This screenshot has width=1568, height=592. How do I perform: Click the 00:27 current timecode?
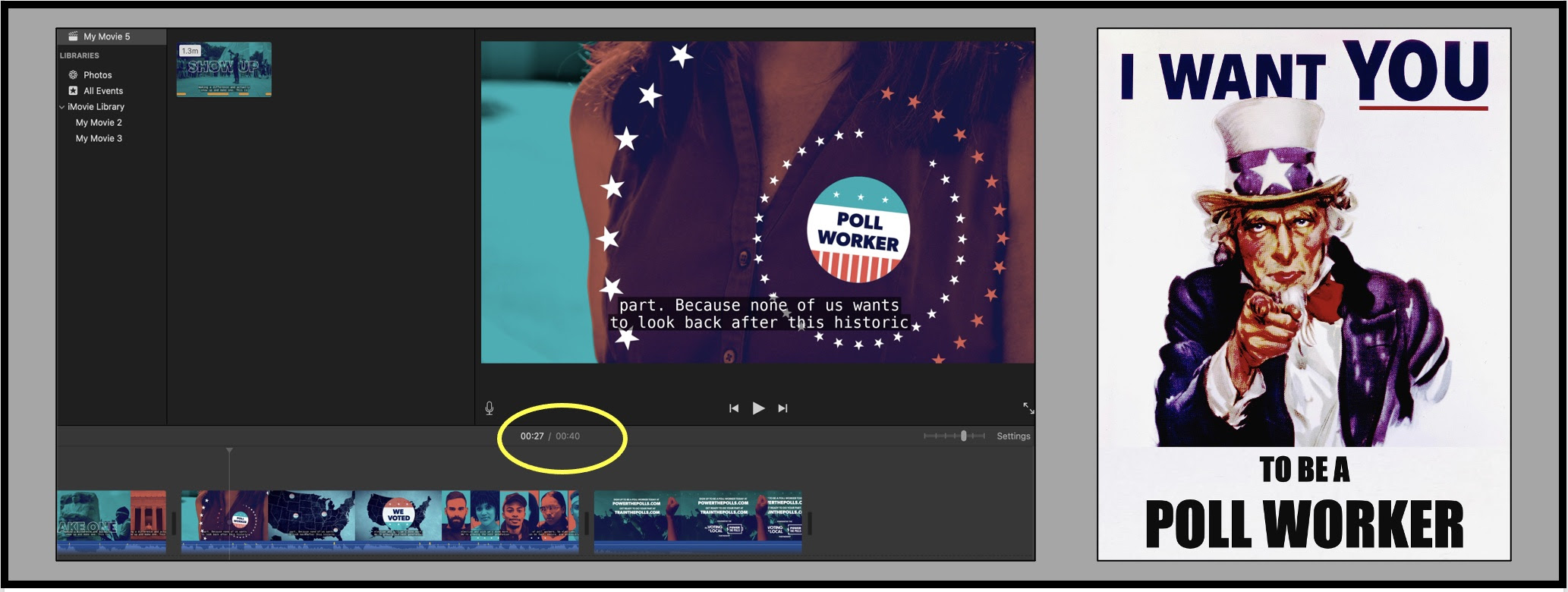(532, 436)
